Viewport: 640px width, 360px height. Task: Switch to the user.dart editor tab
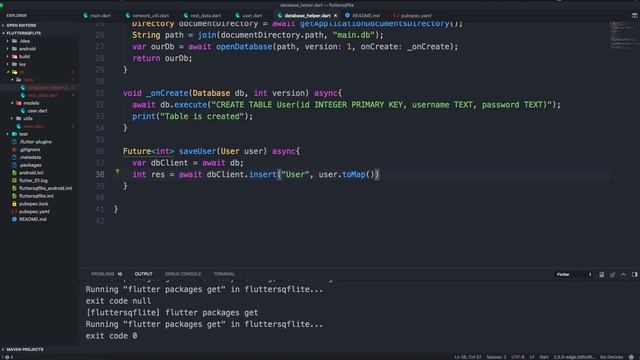tap(249, 16)
